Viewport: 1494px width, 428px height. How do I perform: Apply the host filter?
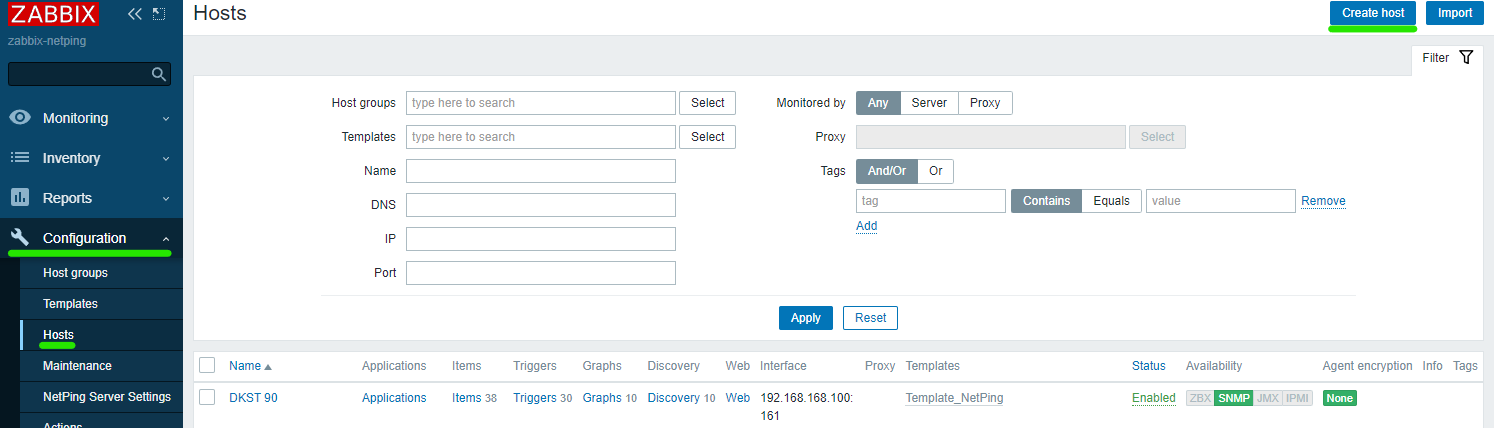click(805, 318)
